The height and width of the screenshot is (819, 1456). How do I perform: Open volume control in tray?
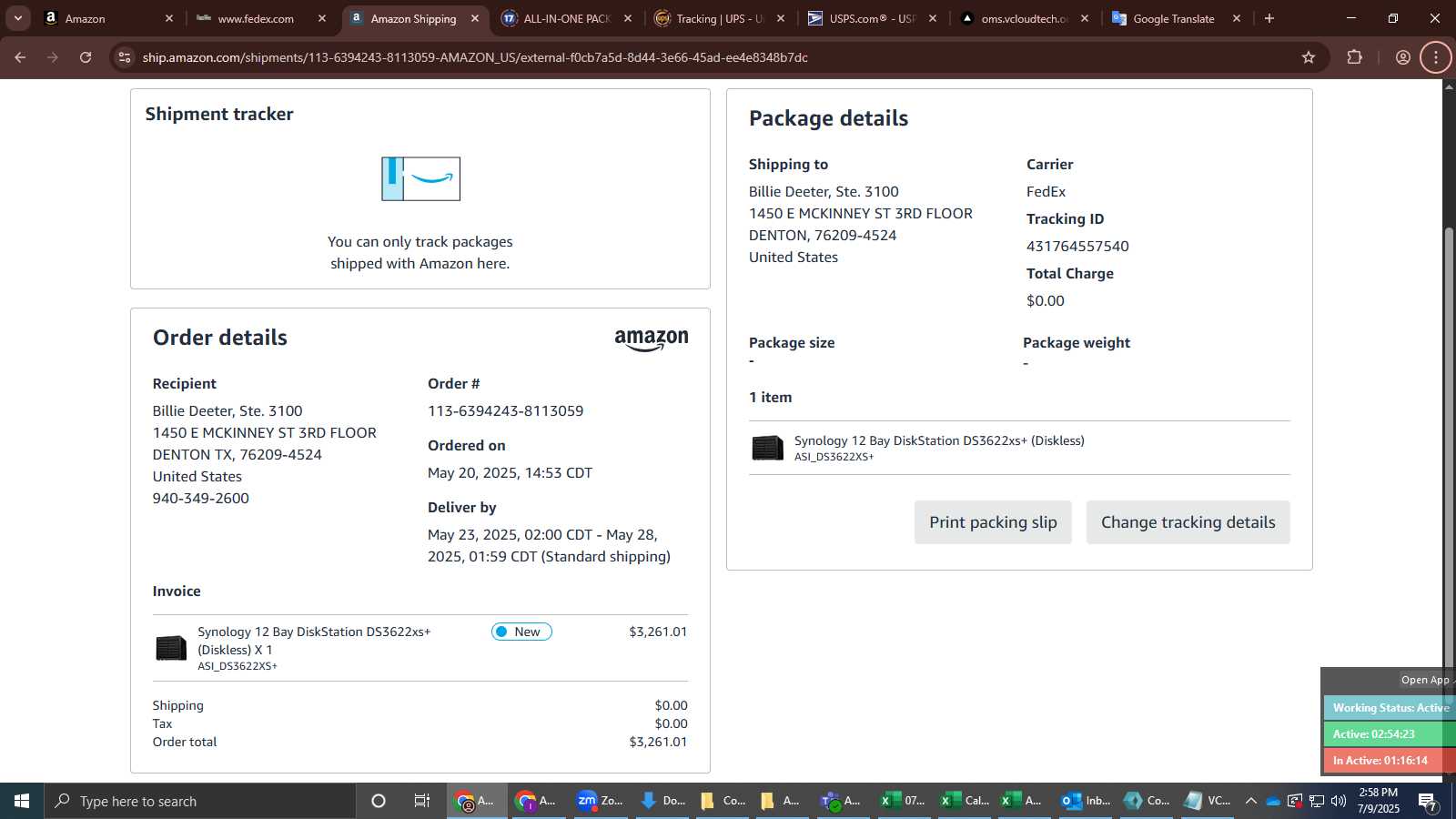tap(1339, 801)
